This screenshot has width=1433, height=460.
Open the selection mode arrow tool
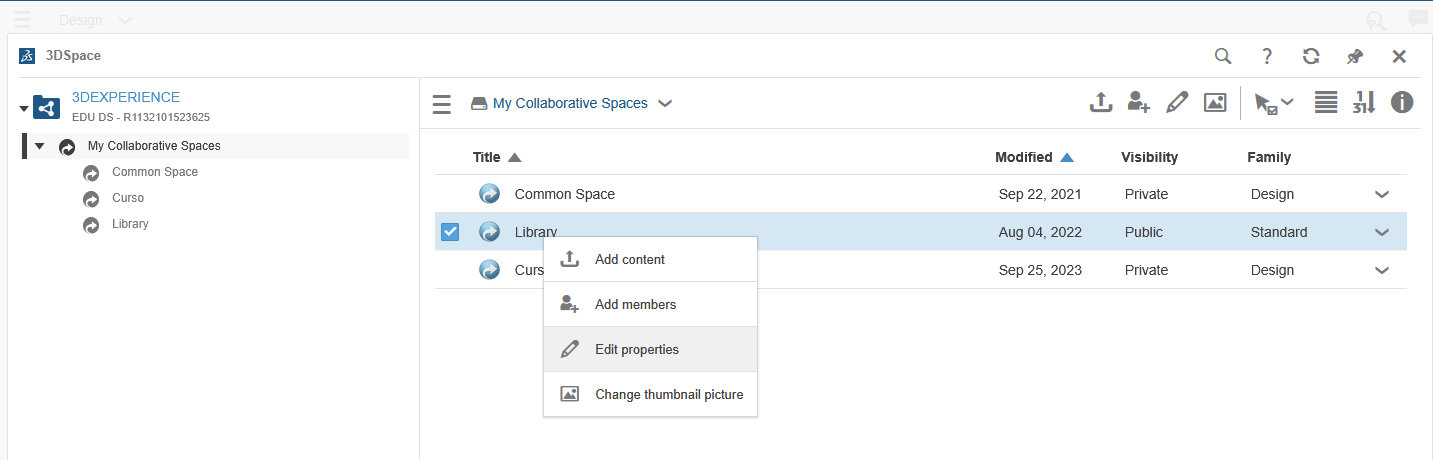1273,103
